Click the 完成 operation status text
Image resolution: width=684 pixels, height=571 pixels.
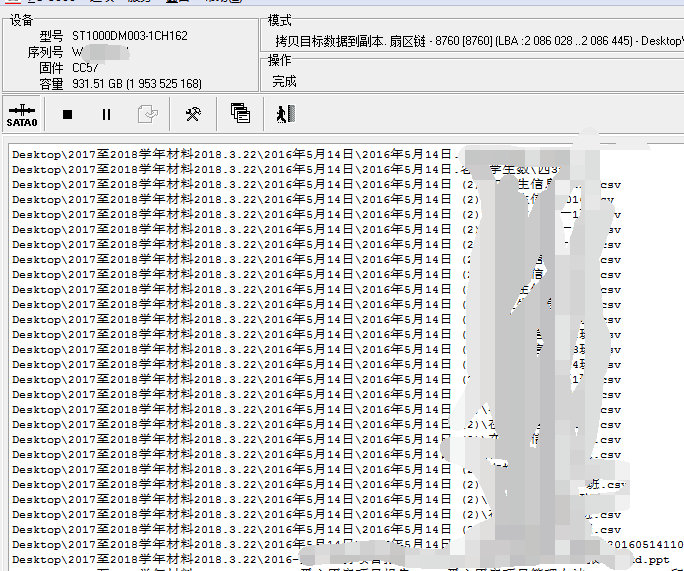click(x=284, y=81)
